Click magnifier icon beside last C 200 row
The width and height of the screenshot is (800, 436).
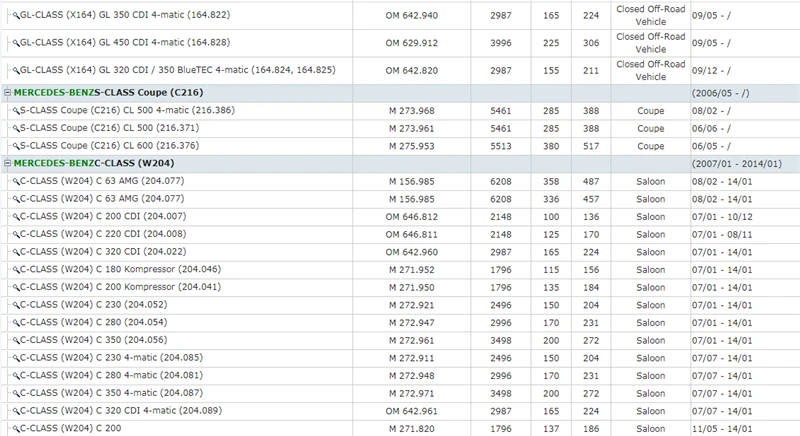click(16, 429)
